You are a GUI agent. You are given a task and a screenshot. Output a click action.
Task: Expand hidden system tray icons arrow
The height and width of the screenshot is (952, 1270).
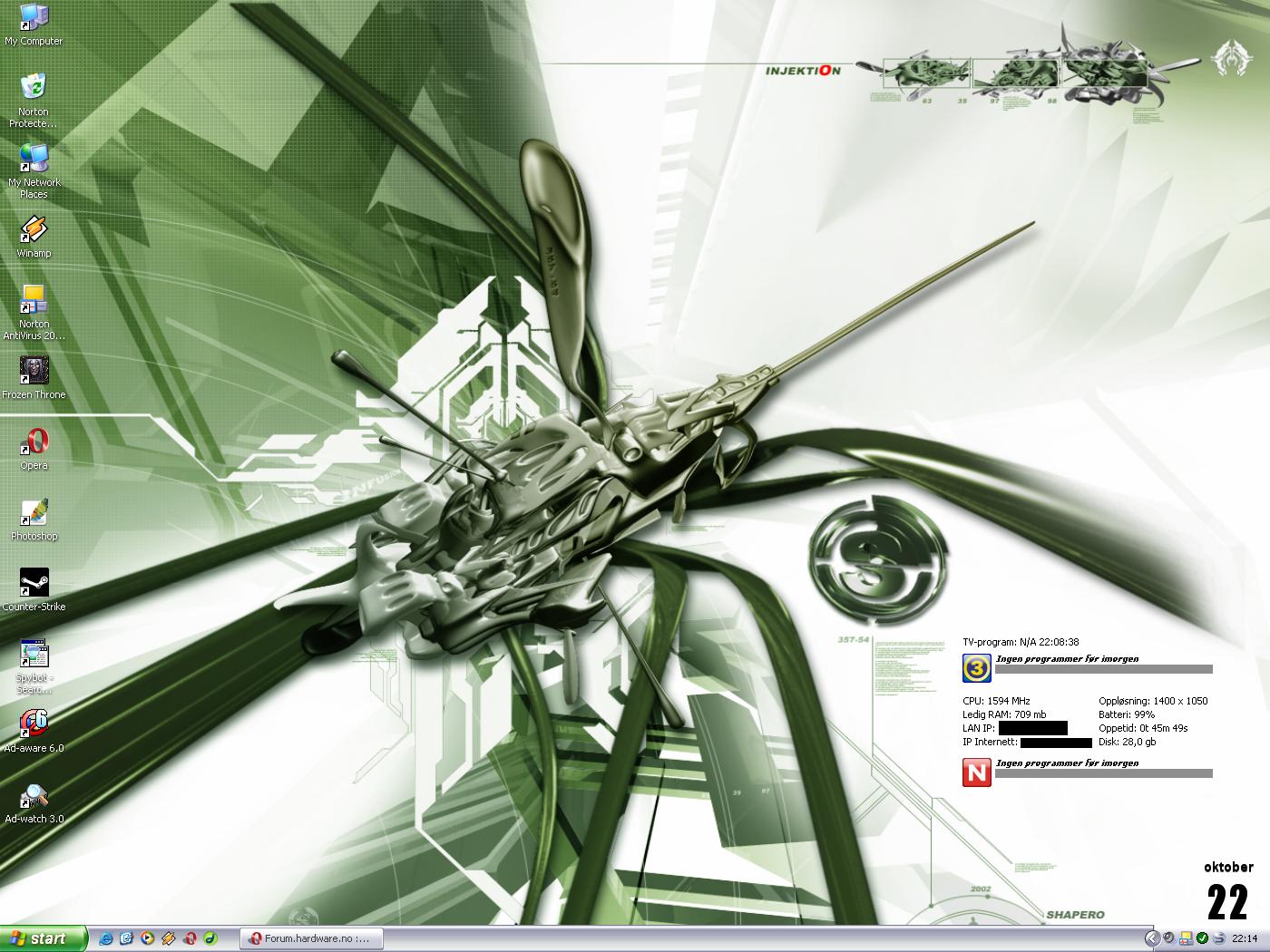1153,938
